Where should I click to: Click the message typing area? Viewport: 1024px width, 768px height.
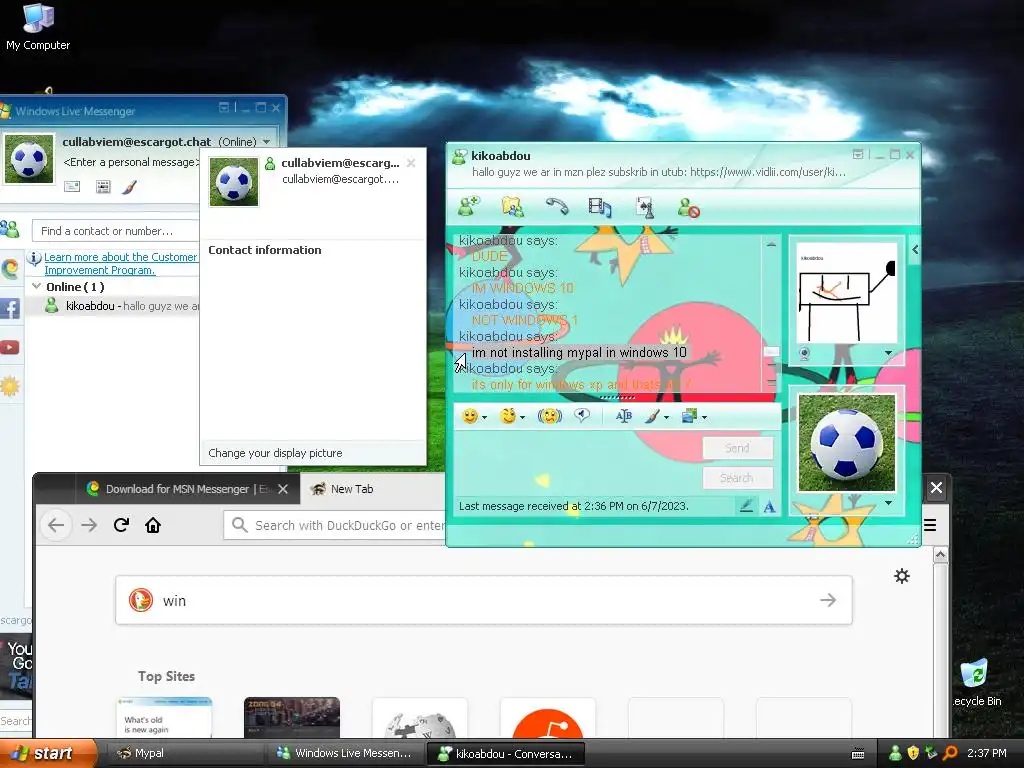tap(577, 464)
